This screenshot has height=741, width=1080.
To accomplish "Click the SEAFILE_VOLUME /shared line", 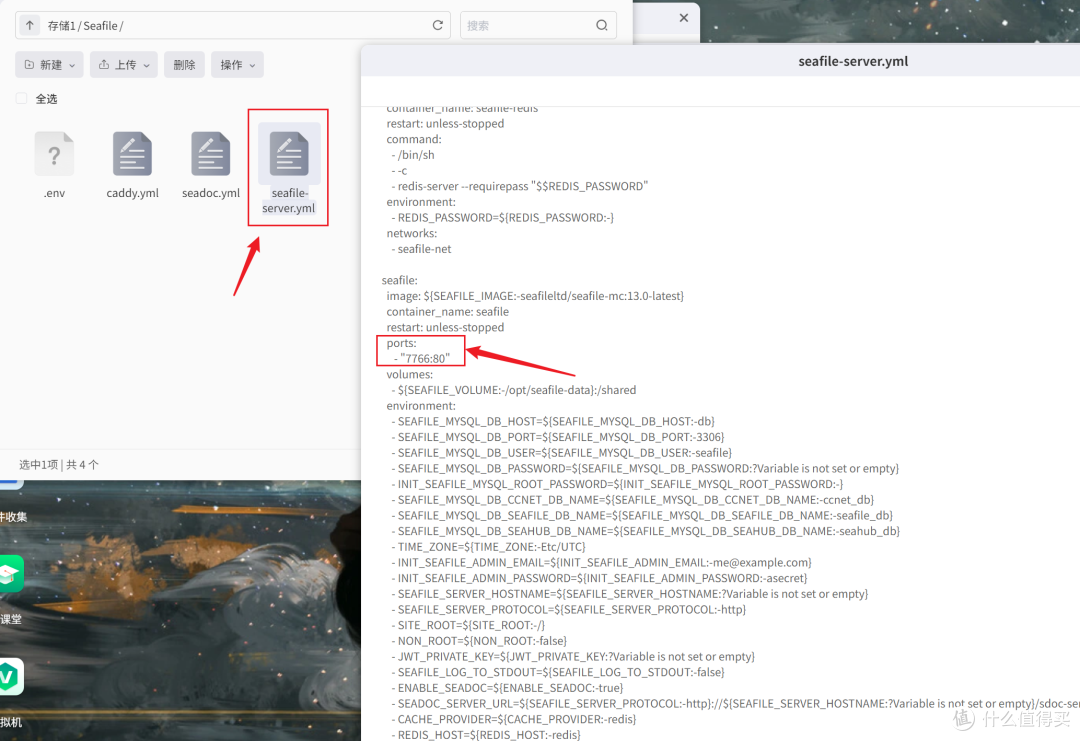I will (514, 390).
